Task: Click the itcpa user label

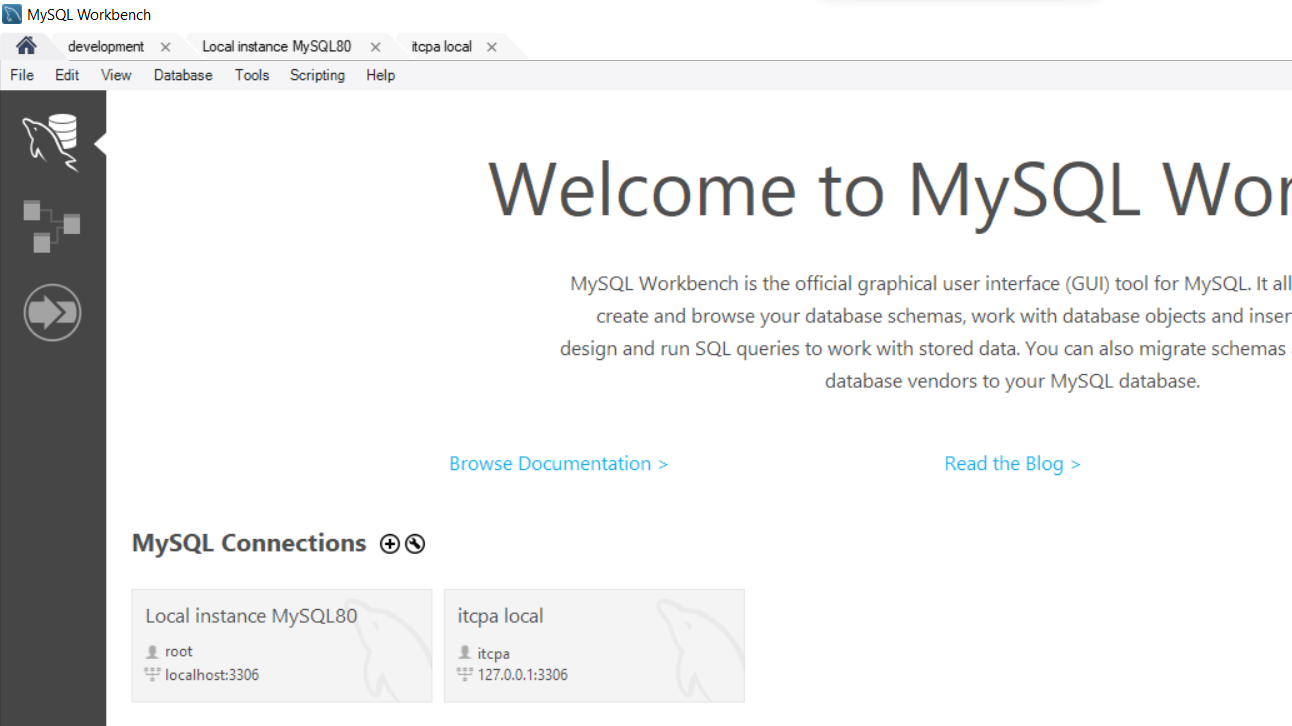Action: point(493,654)
